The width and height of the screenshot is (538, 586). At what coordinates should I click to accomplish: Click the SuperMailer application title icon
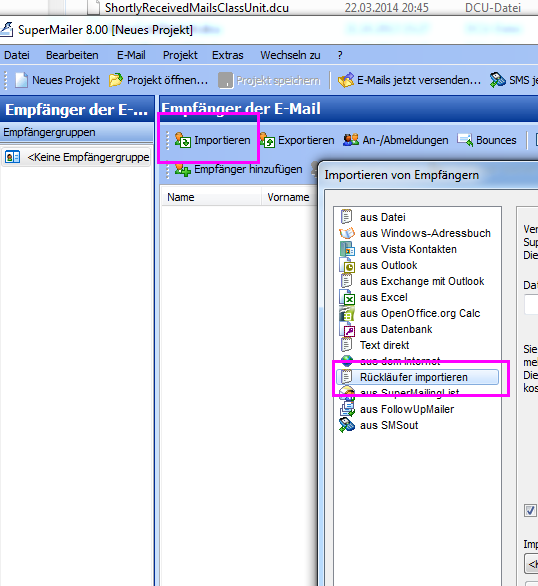pos(6,30)
